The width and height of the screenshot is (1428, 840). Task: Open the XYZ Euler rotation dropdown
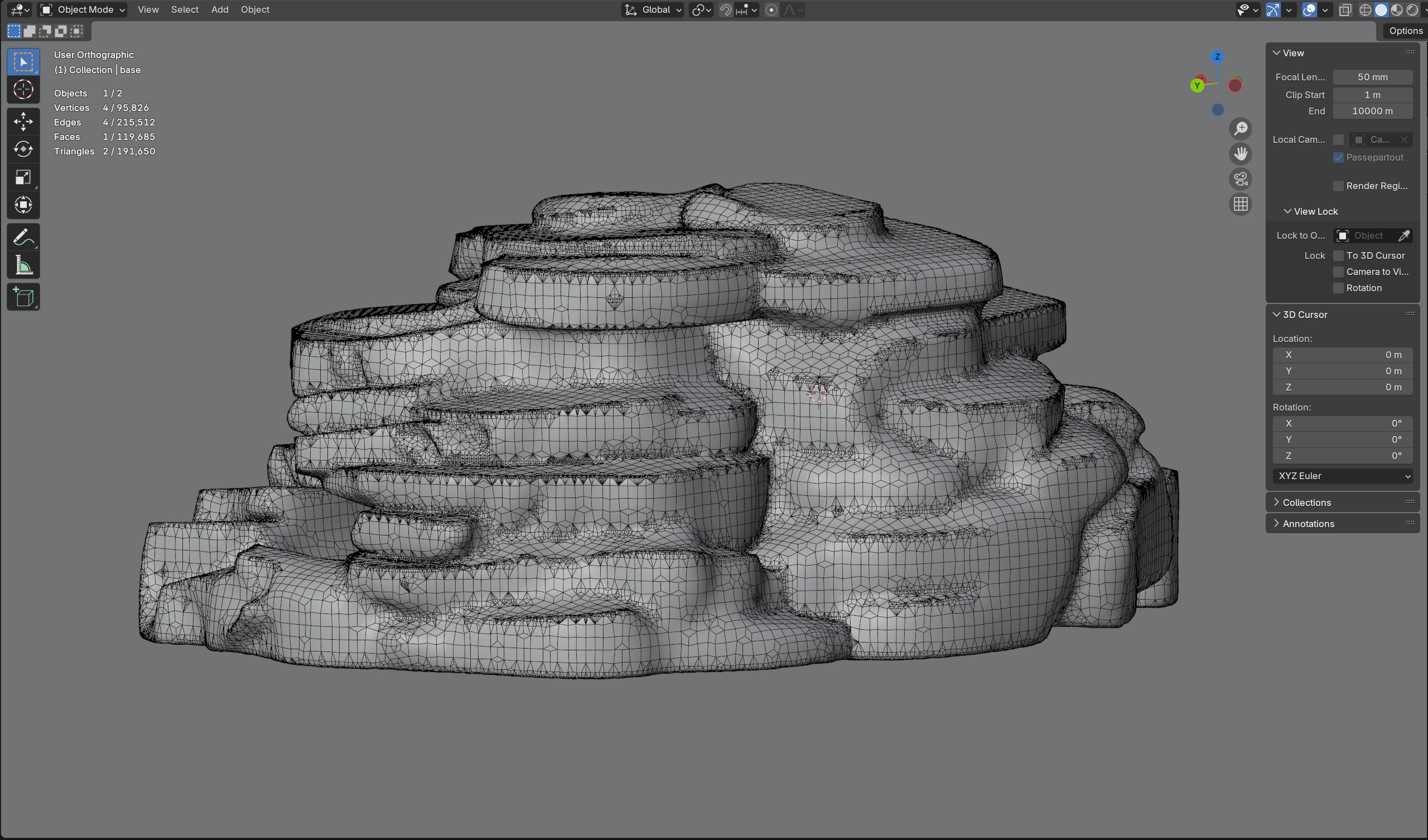pos(1342,476)
